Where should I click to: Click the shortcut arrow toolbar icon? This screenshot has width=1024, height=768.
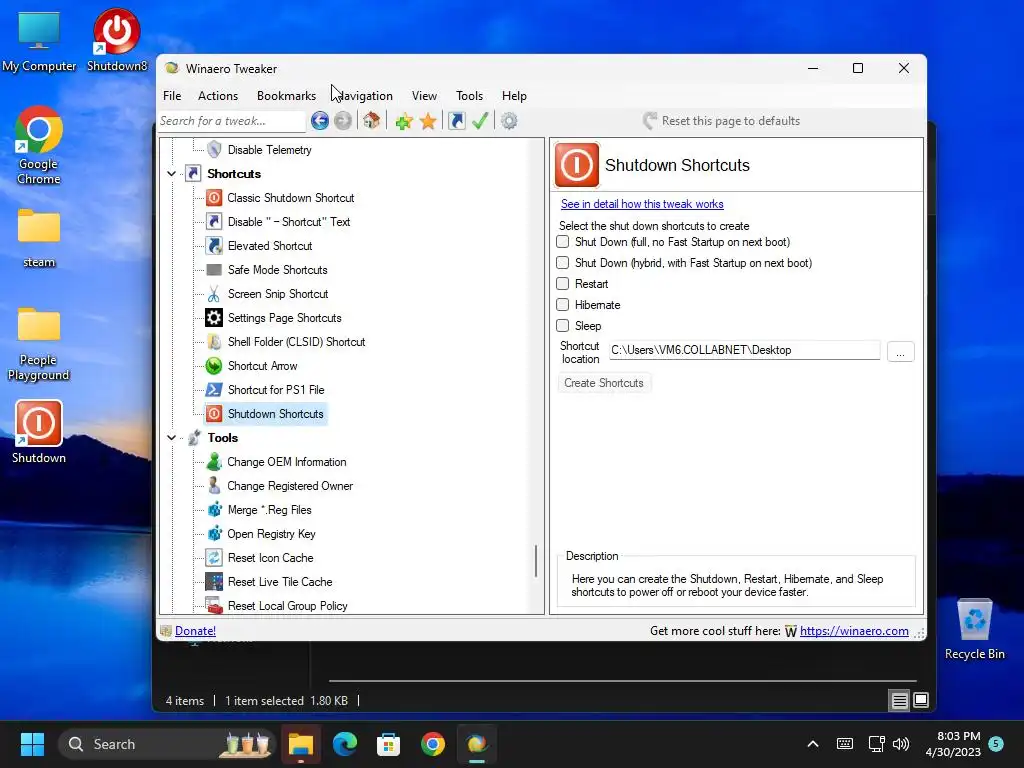click(x=456, y=121)
